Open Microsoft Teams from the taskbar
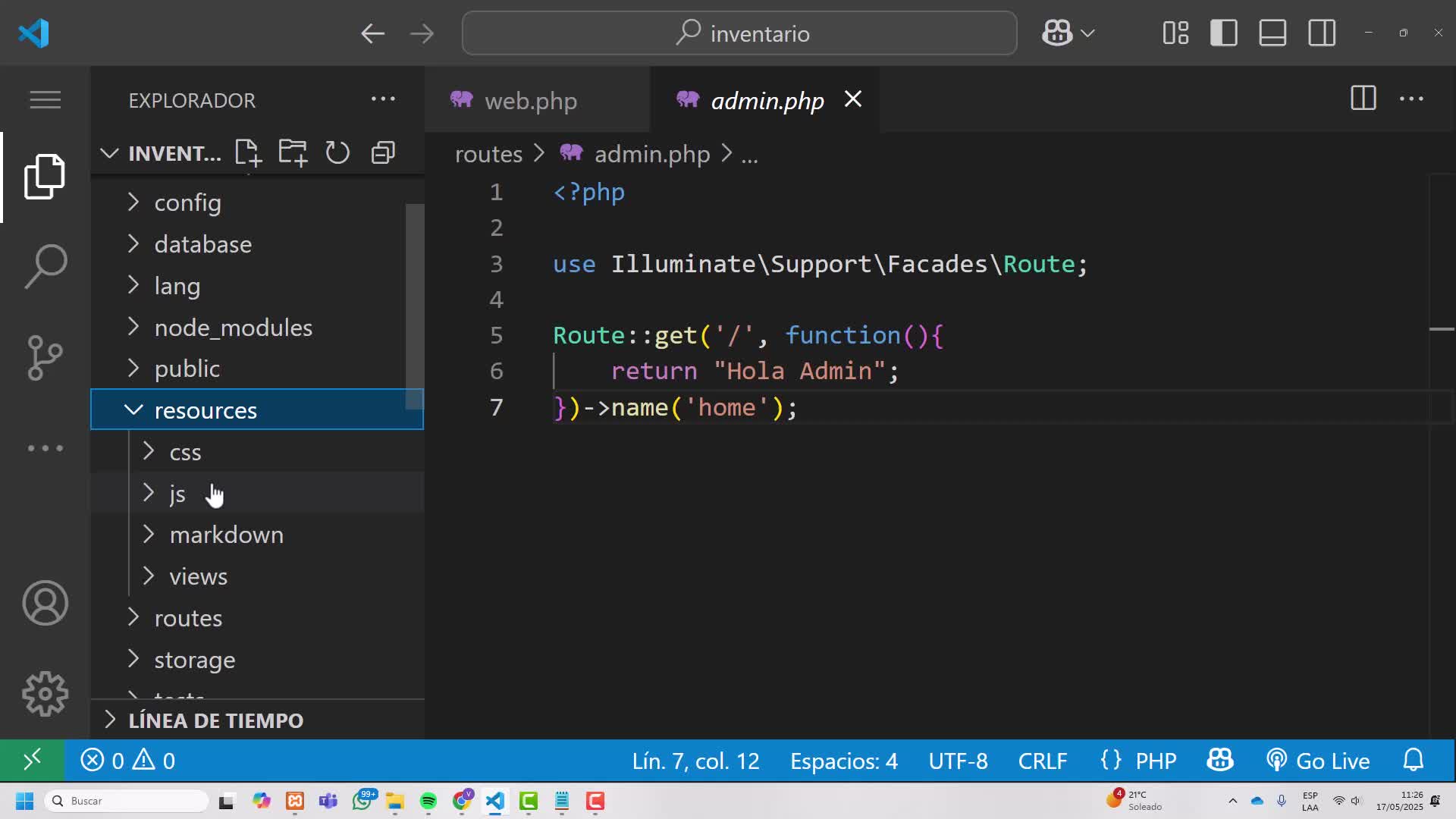 (328, 801)
